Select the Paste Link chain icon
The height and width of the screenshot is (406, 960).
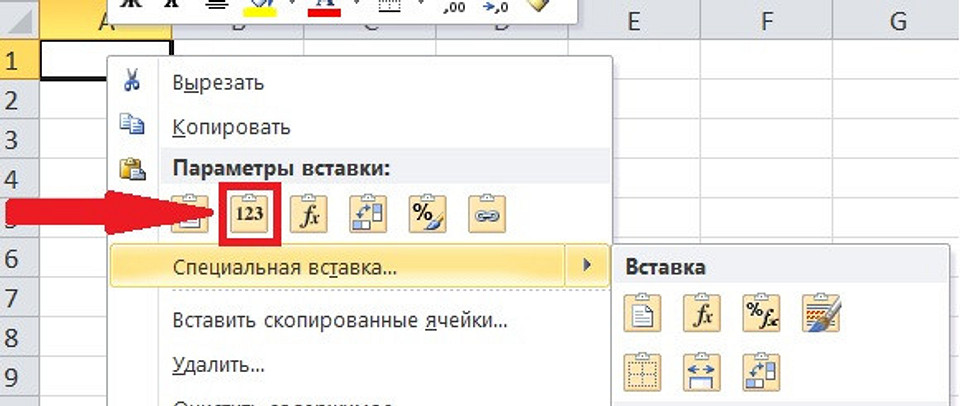[487, 214]
